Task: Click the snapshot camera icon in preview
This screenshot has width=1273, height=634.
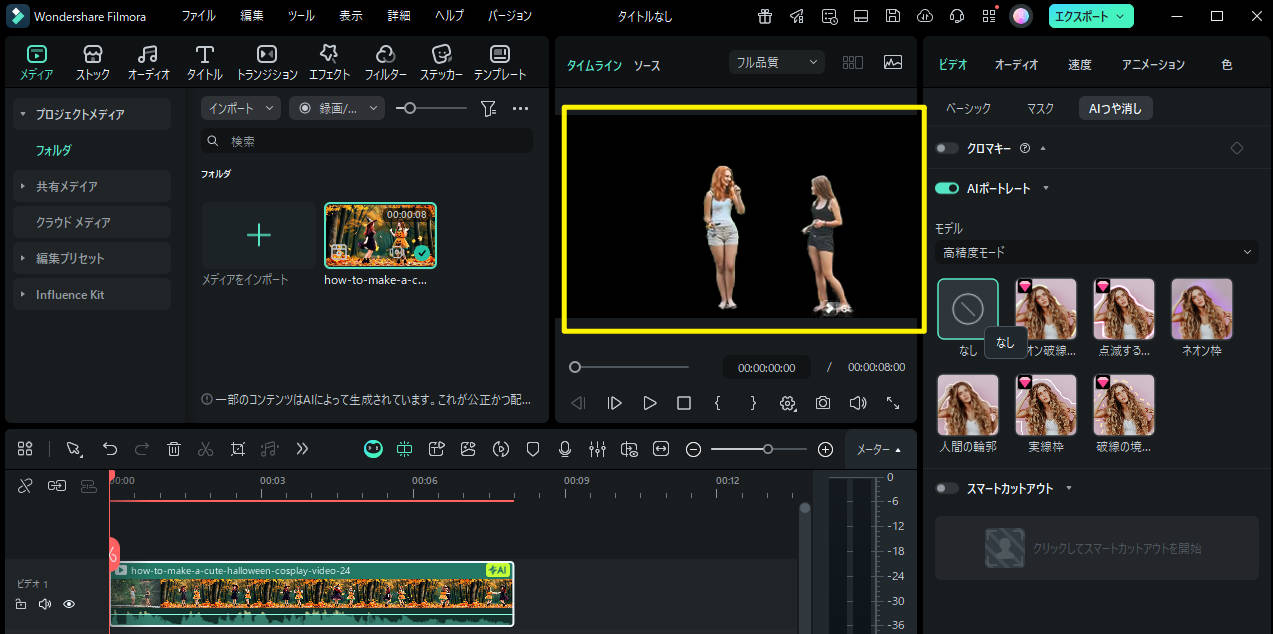Action: click(x=822, y=403)
